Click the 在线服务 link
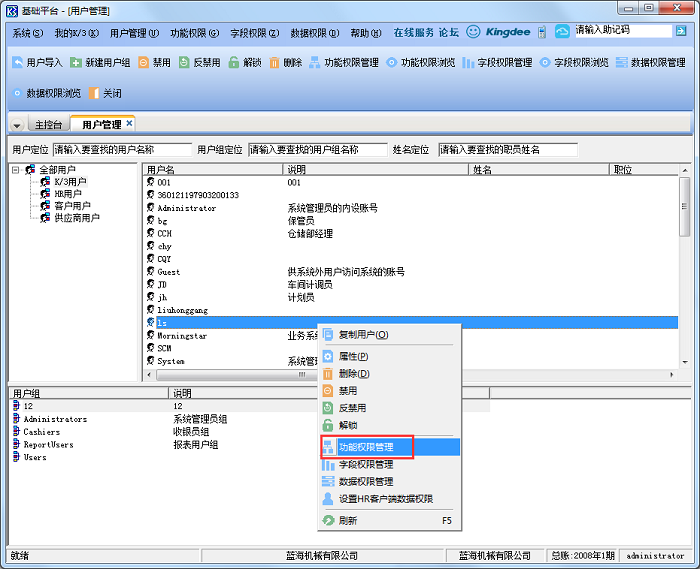 [411, 32]
